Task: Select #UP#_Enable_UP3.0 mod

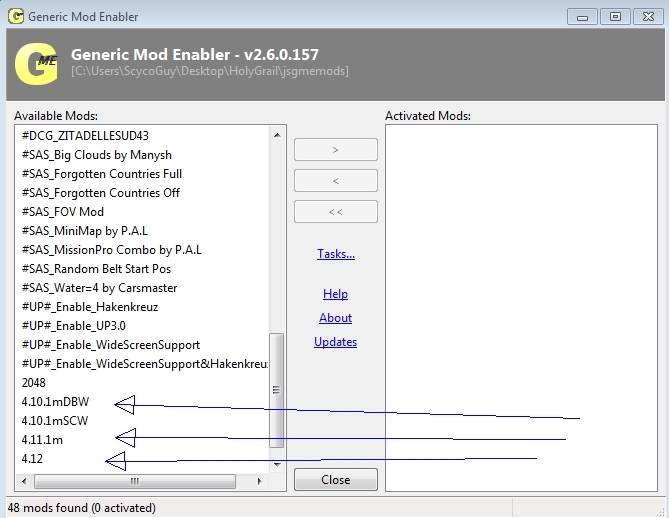Action: 73,326
